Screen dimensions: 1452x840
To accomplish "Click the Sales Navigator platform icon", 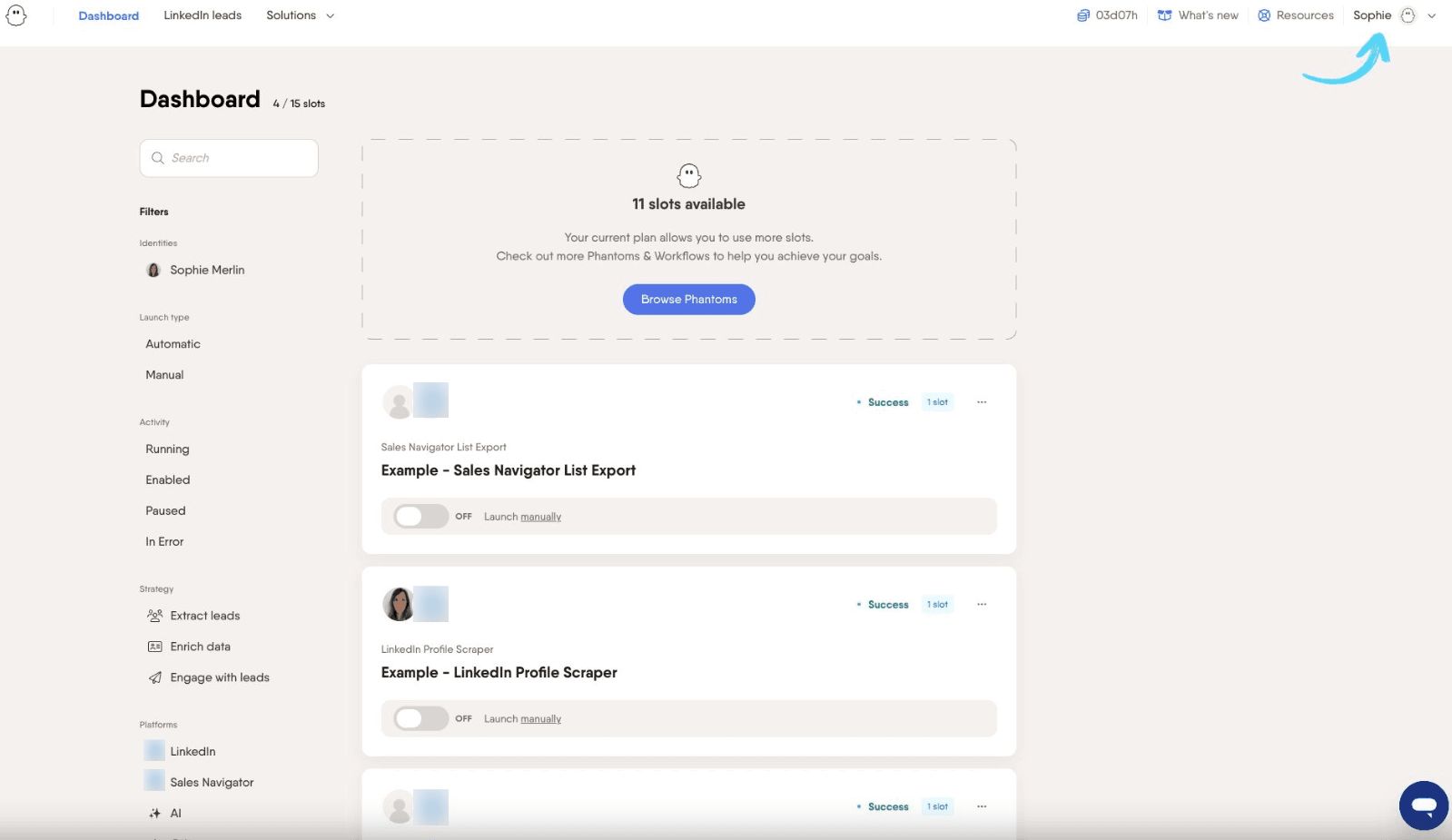I will tap(154, 781).
